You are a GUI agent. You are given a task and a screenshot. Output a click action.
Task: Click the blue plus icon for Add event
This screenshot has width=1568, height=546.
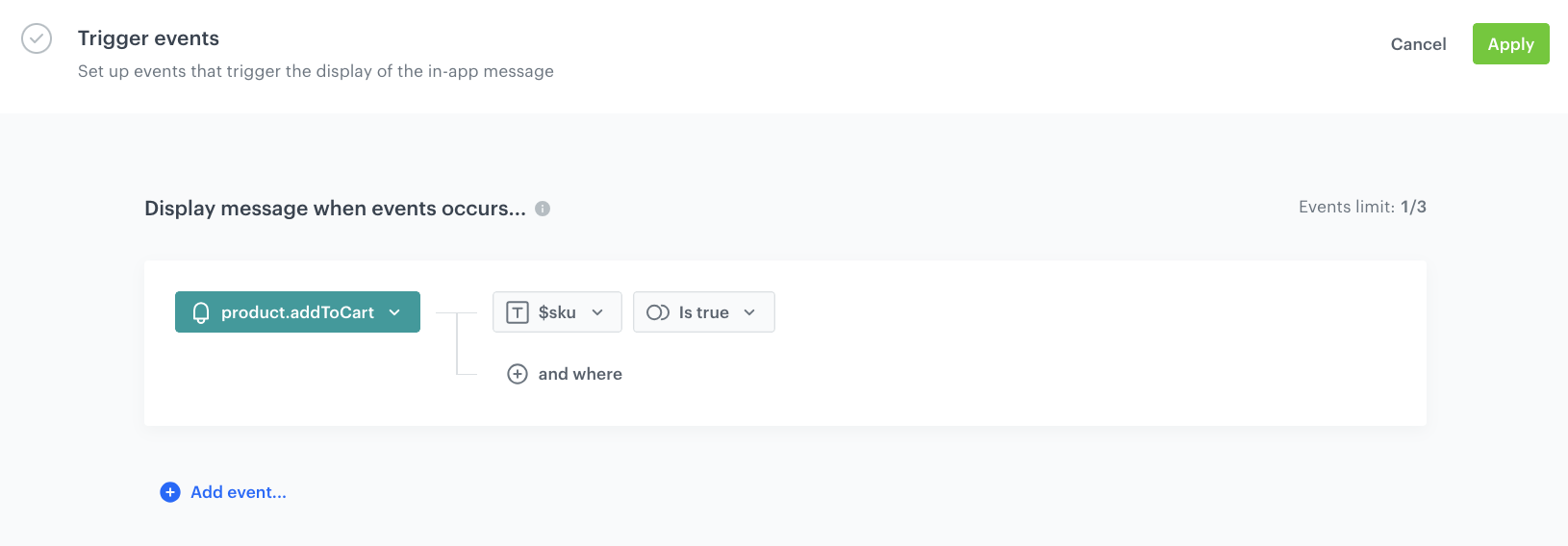pos(170,492)
